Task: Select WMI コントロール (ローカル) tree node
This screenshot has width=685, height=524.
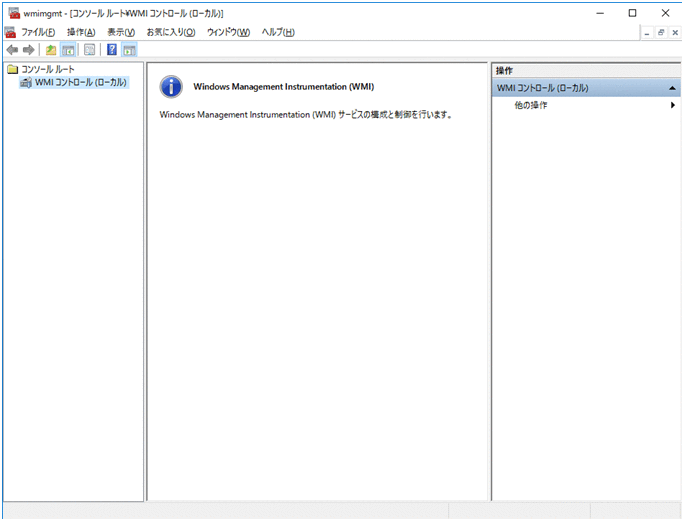Action: [x=81, y=83]
